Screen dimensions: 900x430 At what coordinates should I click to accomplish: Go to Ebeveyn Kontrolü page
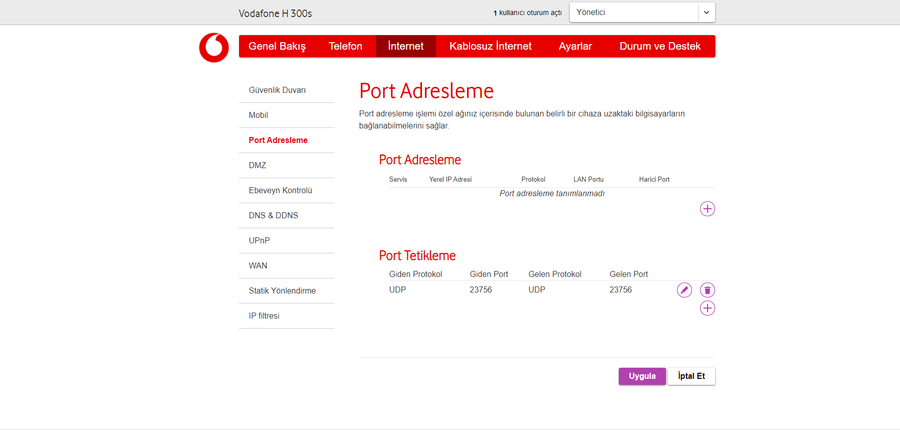point(280,190)
